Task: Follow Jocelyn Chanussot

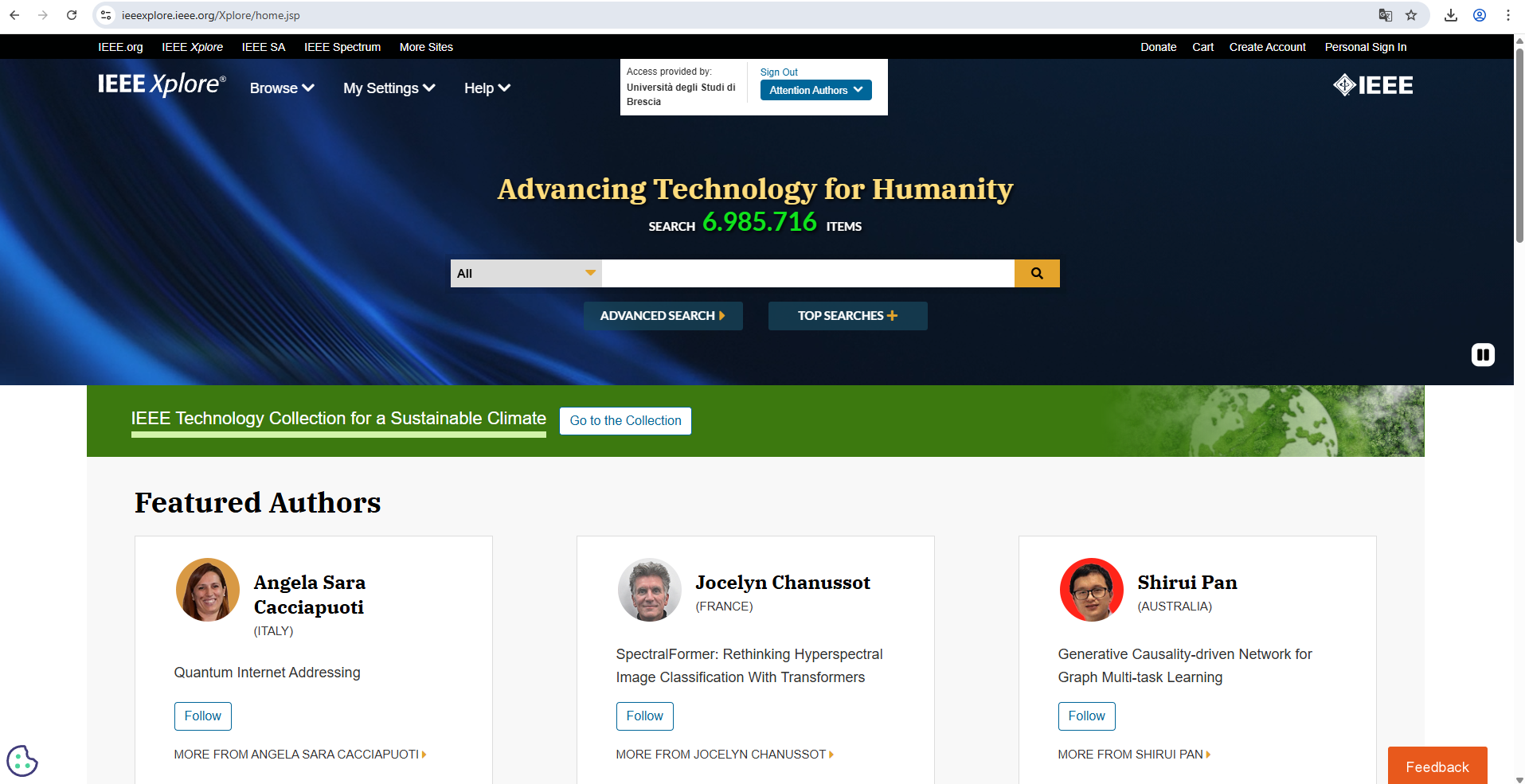Action: pos(644,716)
